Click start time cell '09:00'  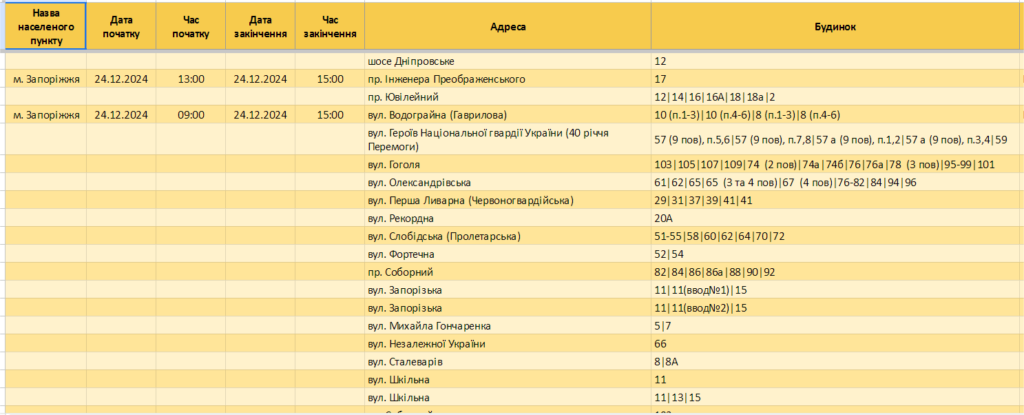click(x=191, y=115)
